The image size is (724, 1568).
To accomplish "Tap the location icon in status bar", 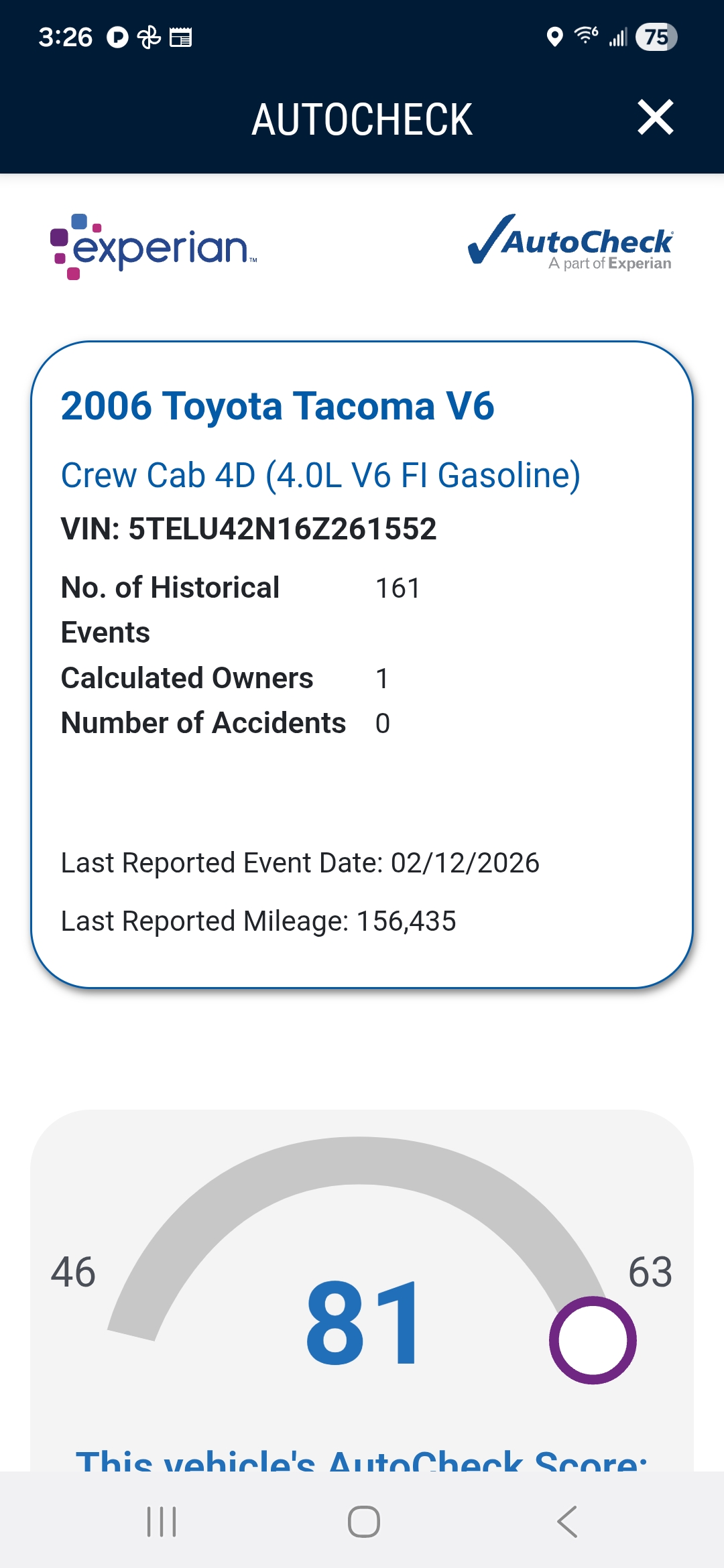I will click(x=554, y=37).
